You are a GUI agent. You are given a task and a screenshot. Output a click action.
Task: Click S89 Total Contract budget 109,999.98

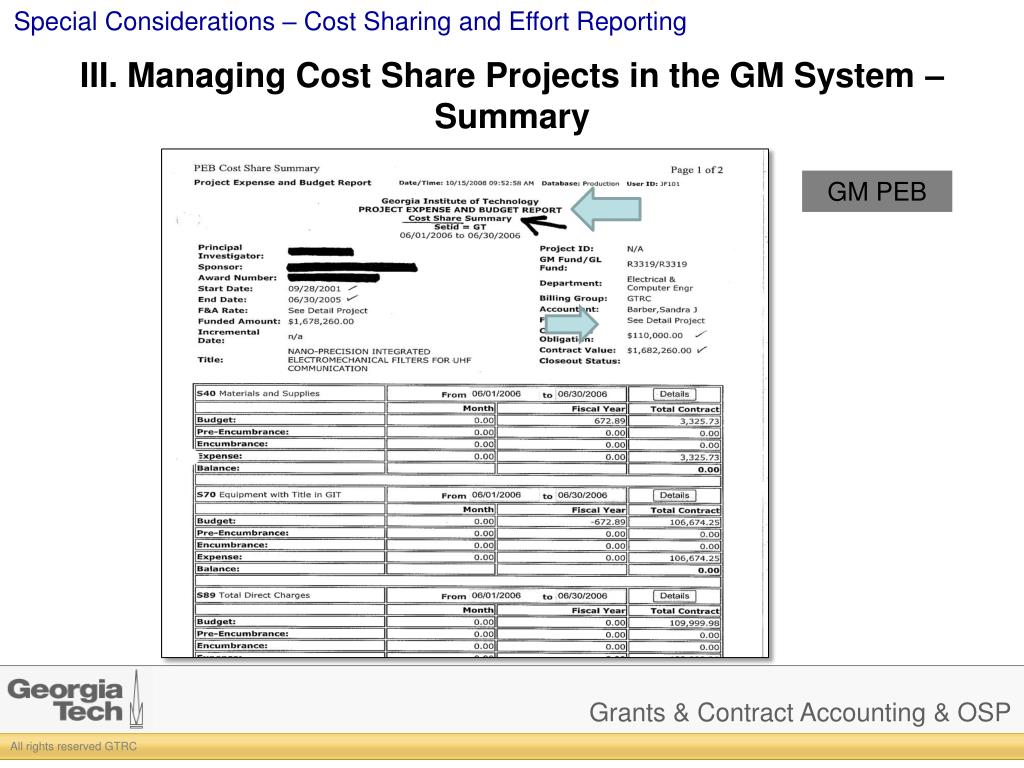point(694,624)
